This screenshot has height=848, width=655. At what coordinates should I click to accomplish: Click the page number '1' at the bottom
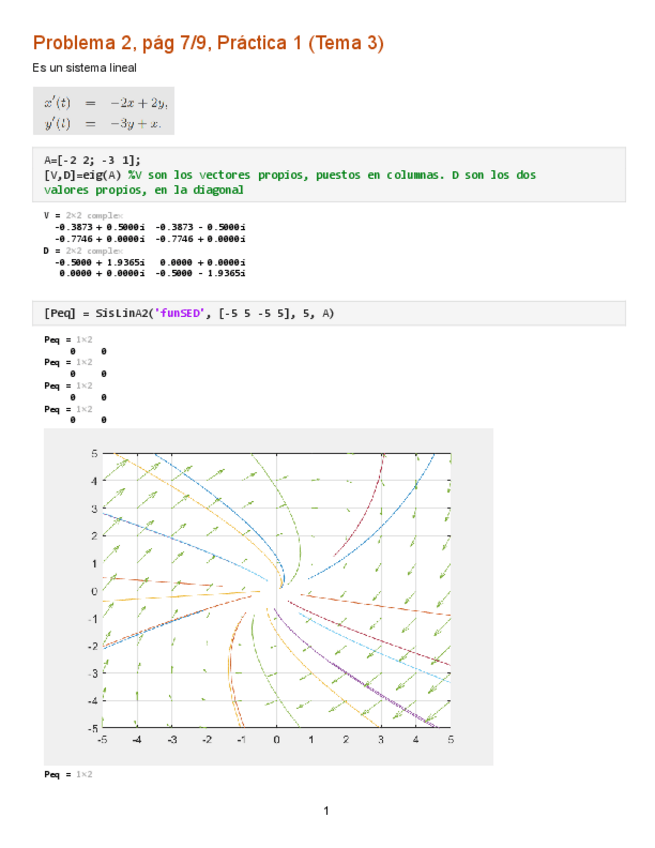coord(326,811)
